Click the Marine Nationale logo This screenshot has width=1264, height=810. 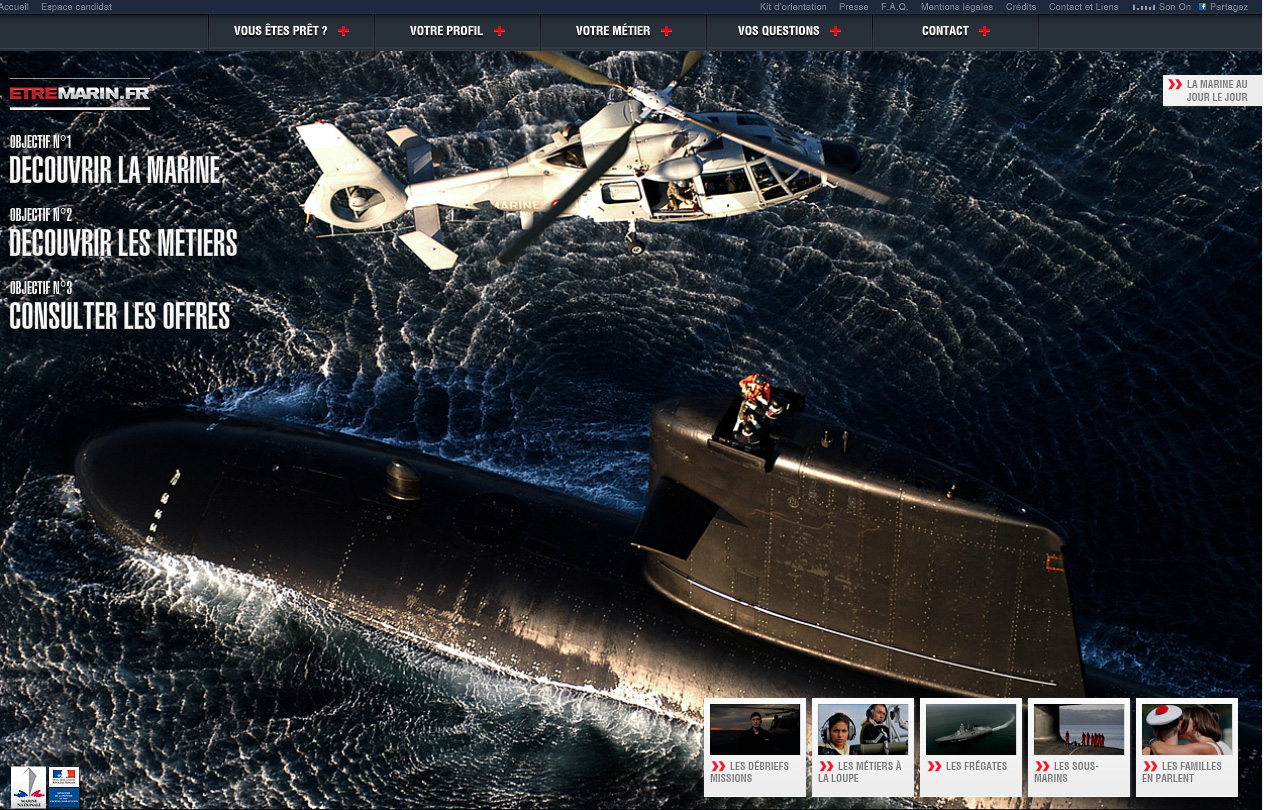point(27,786)
